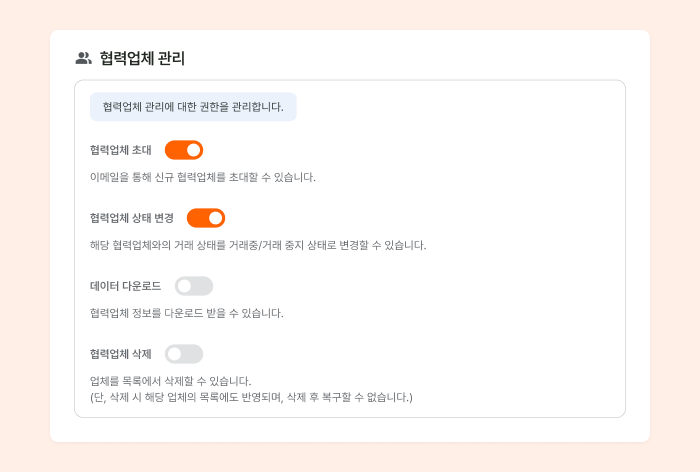Image resolution: width=700 pixels, height=472 pixels.
Task: Click the people icon beside 협력업체 관리
Action: tap(83, 58)
